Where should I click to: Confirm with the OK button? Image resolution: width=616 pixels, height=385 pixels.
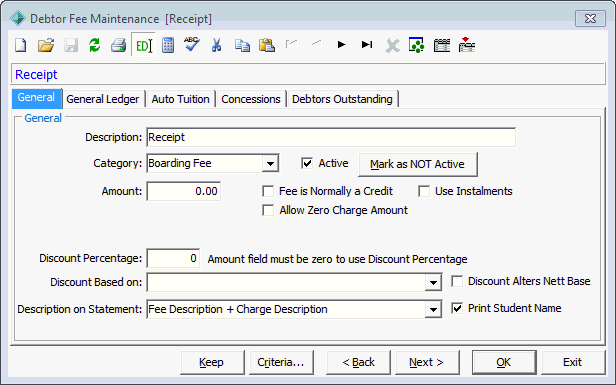[504, 362]
